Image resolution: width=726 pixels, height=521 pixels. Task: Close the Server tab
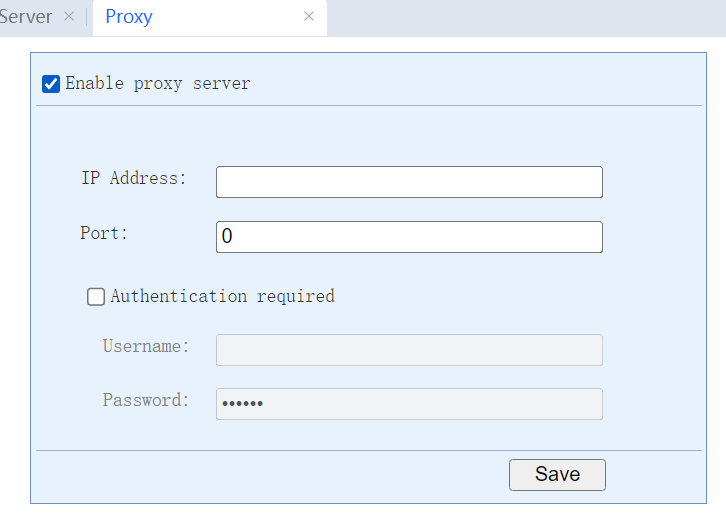pyautogui.click(x=68, y=17)
